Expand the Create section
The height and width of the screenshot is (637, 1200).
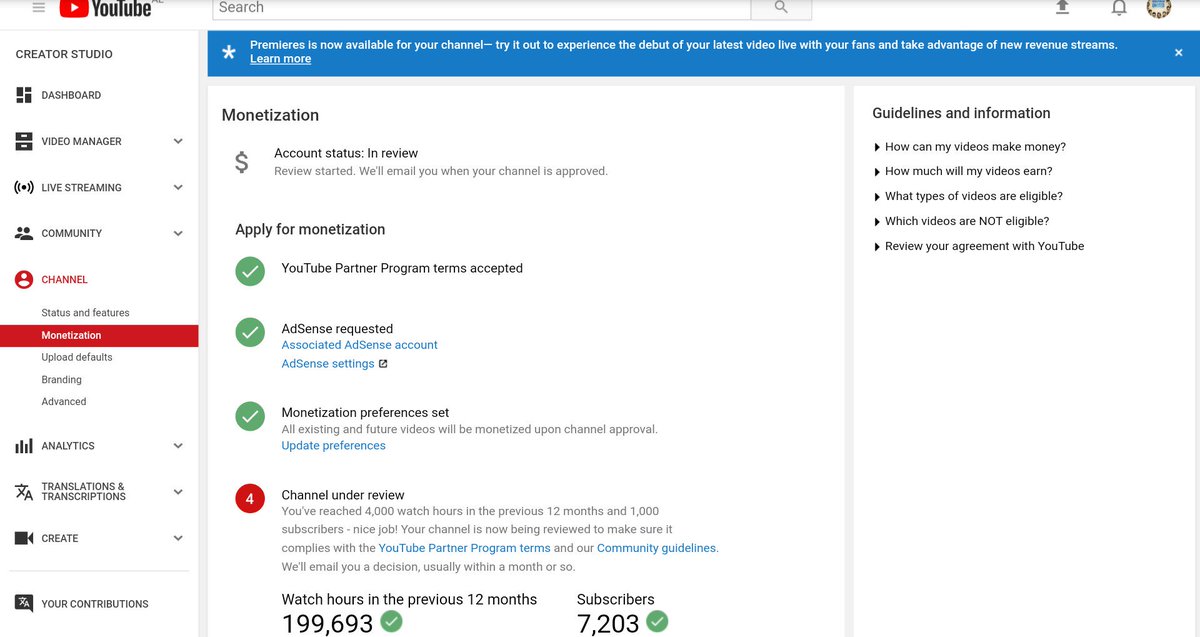coord(178,538)
